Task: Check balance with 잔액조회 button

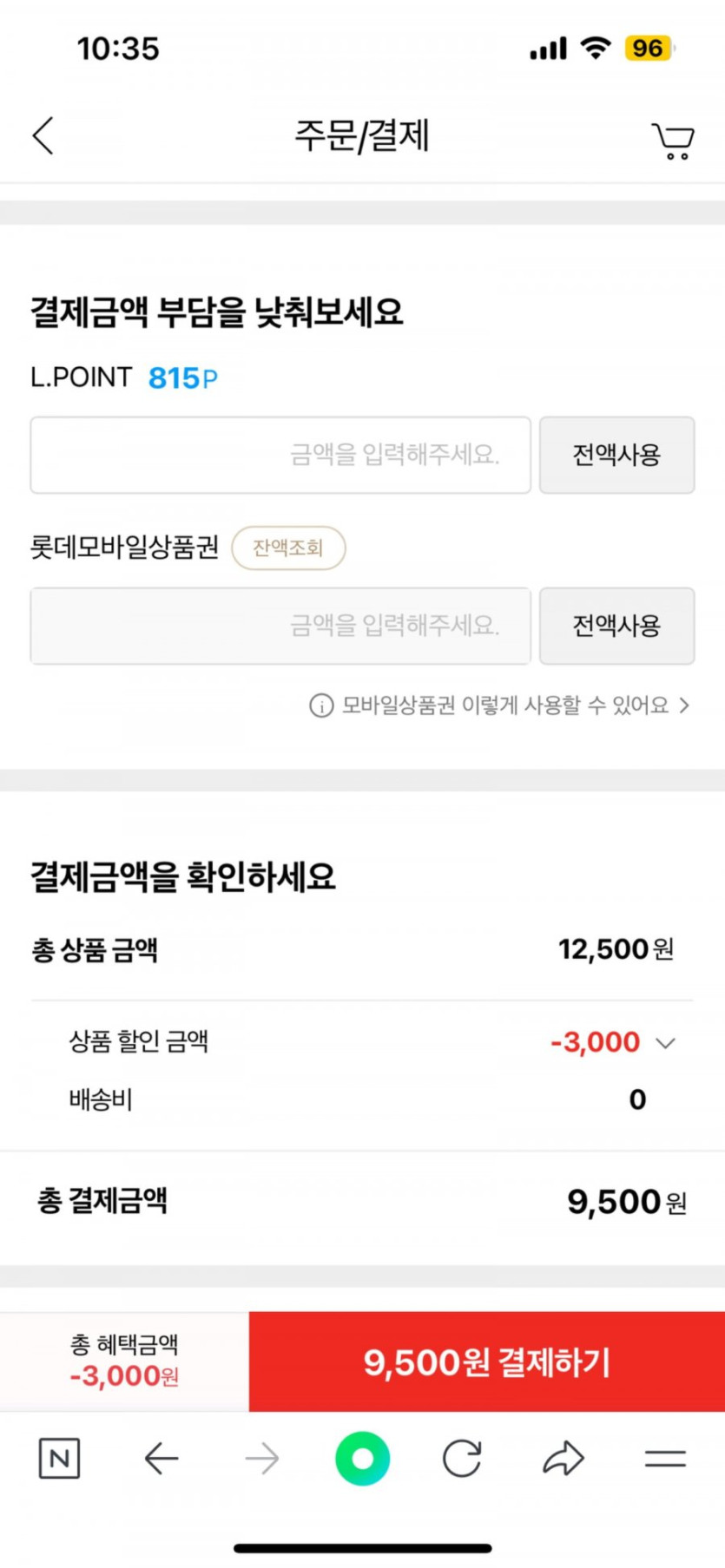Action: 288,548
